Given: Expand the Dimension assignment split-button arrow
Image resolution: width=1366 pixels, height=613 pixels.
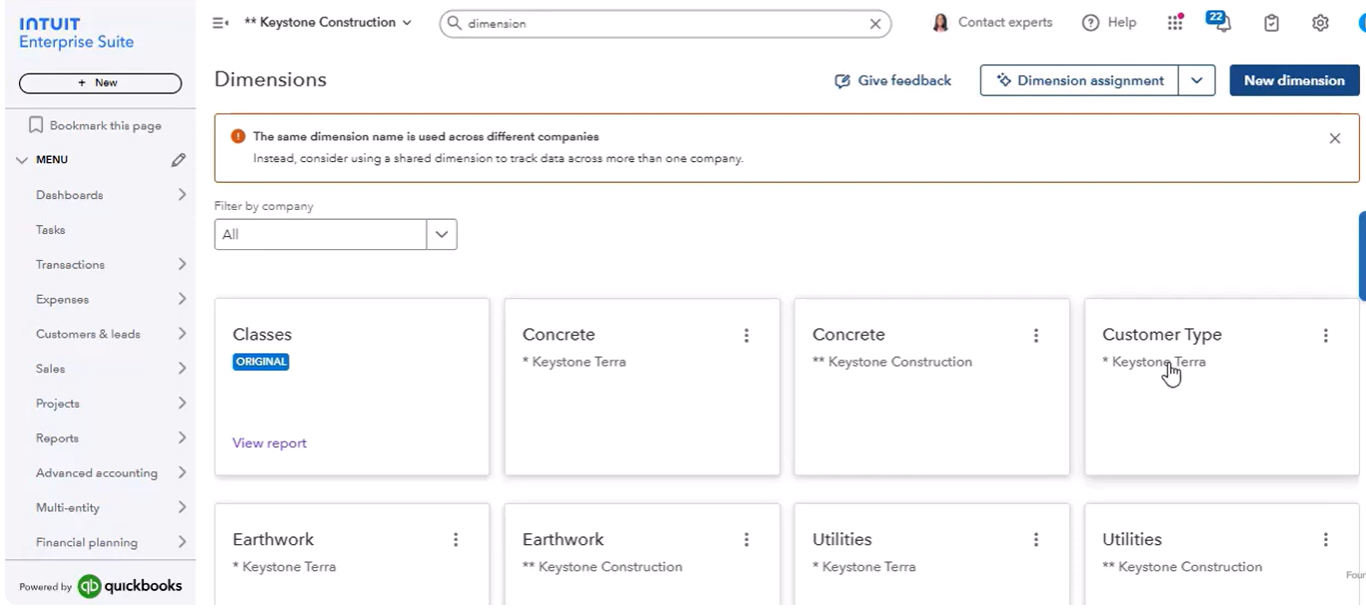Looking at the screenshot, I should [x=1197, y=81].
